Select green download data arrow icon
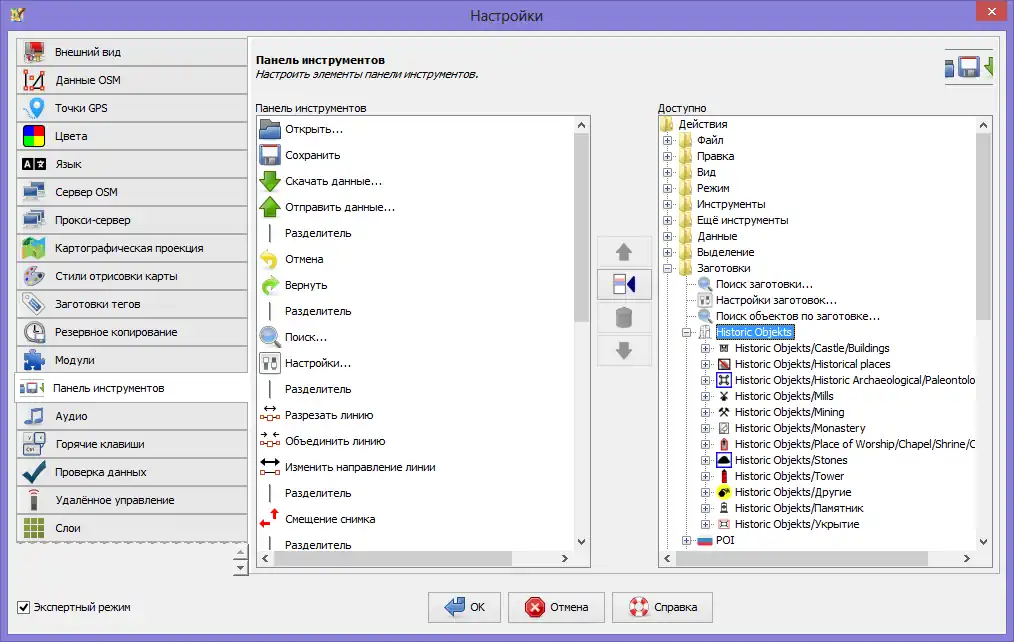 [x=270, y=181]
